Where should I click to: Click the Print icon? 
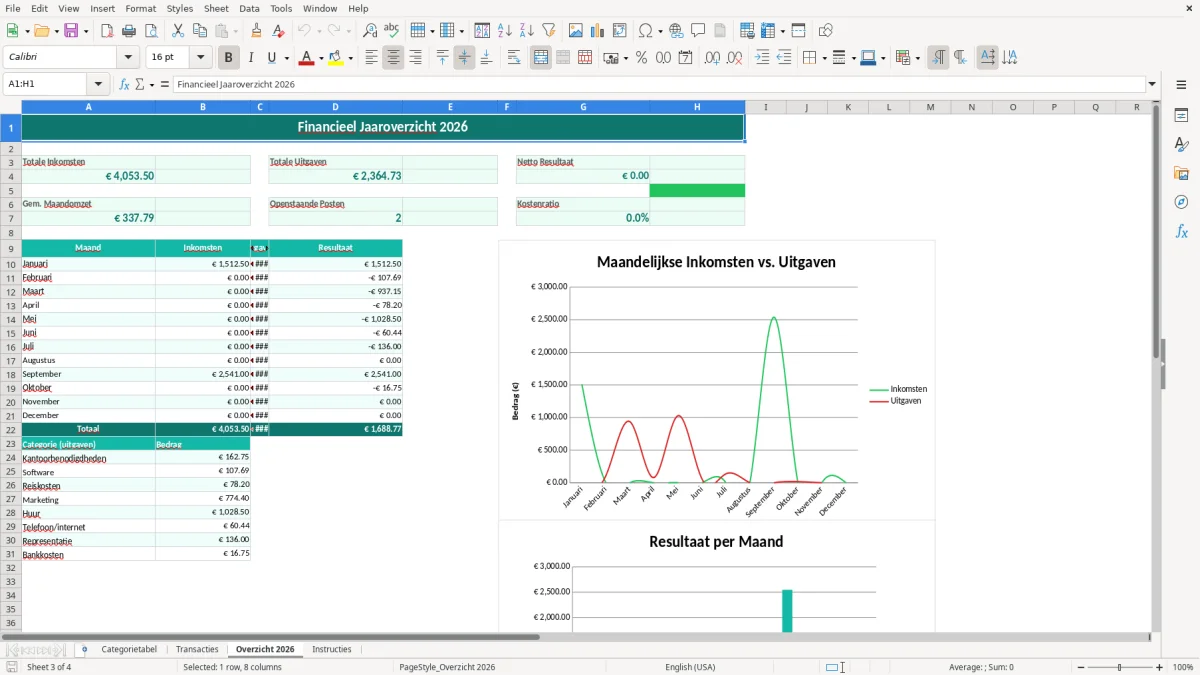tap(129, 31)
